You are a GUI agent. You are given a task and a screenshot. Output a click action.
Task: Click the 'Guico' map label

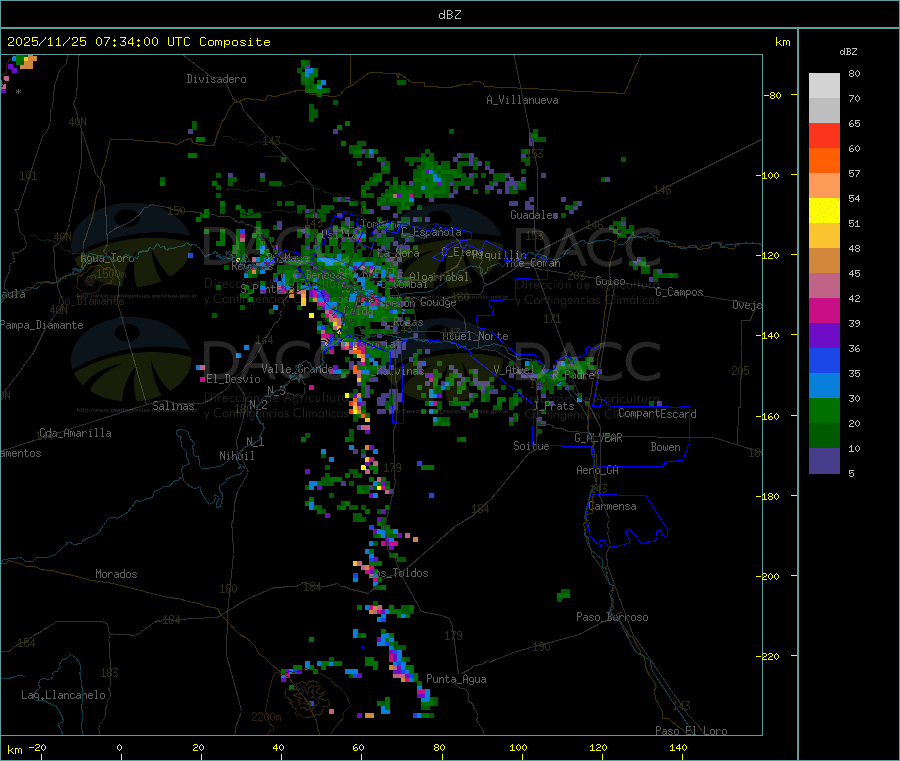(610, 281)
